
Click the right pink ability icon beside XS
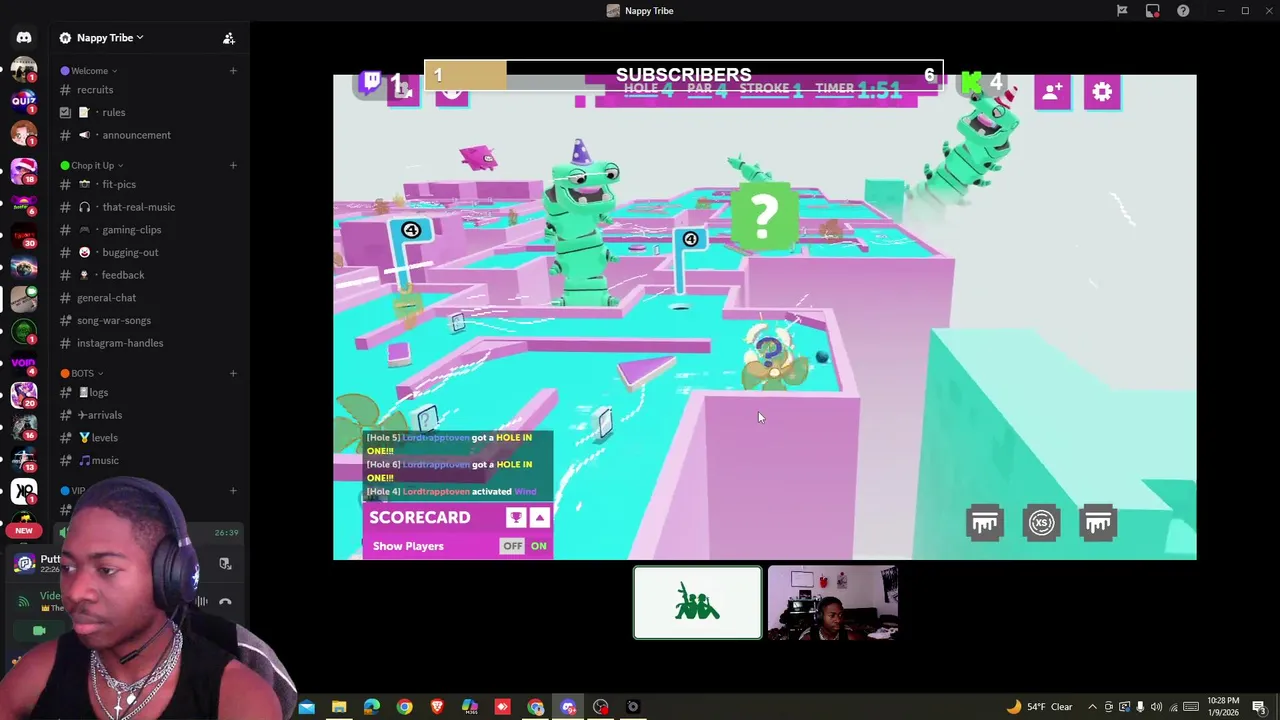coord(1098,523)
